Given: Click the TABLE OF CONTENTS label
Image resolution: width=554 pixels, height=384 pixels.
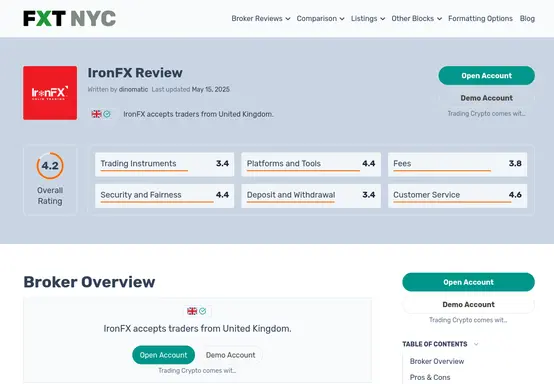Looking at the screenshot, I should (x=435, y=344).
